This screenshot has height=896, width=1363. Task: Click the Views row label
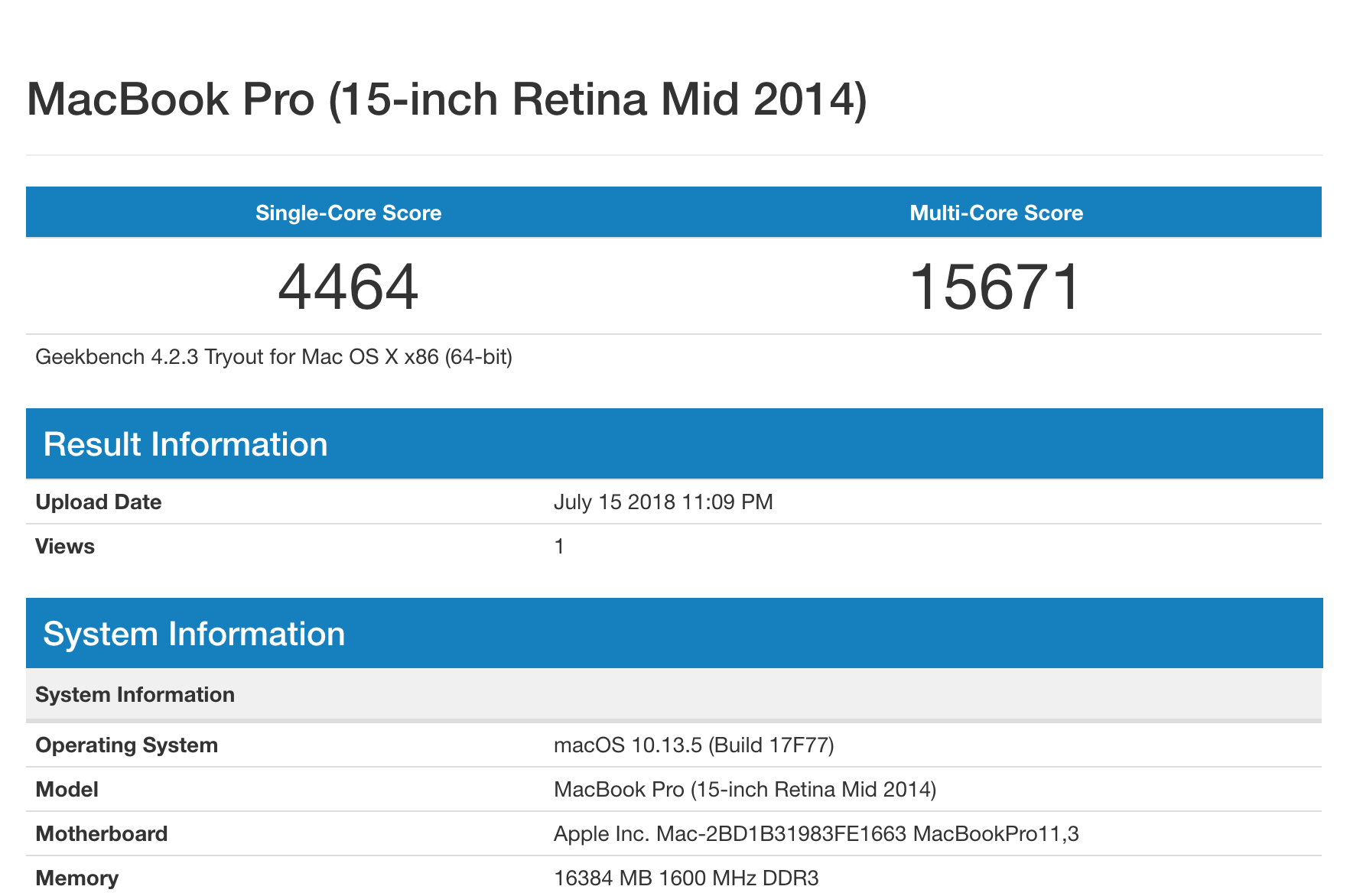65,547
